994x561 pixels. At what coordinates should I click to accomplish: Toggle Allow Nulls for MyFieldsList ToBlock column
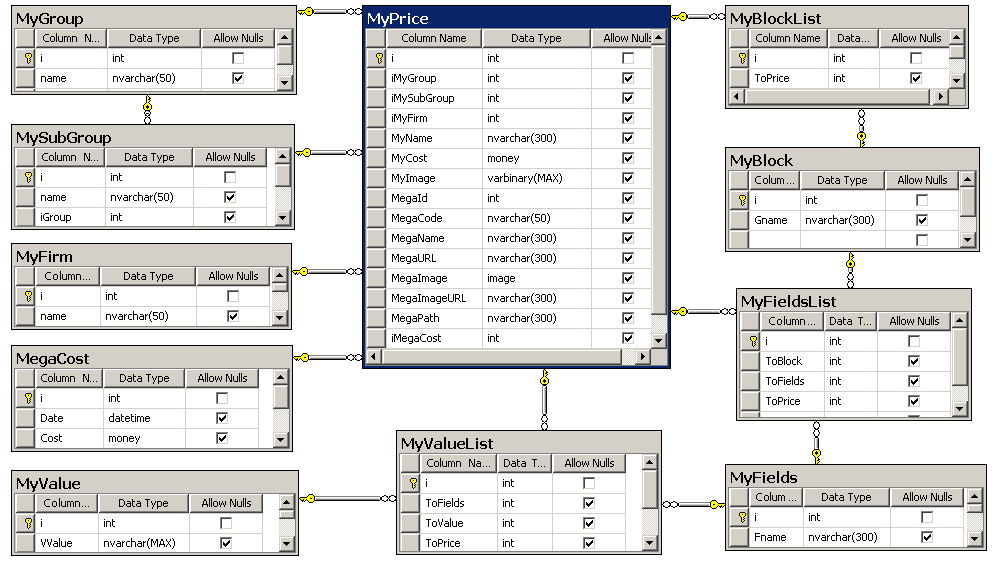click(913, 361)
